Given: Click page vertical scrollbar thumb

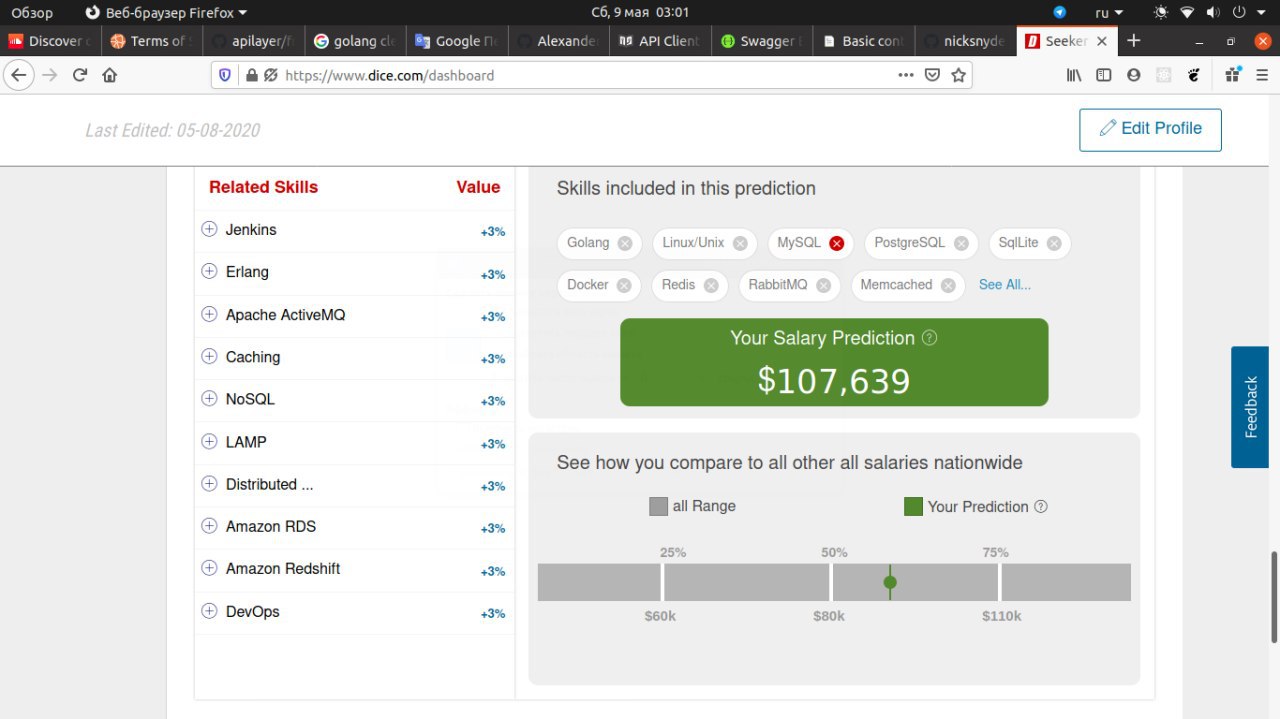Looking at the screenshot, I should [1274, 597].
